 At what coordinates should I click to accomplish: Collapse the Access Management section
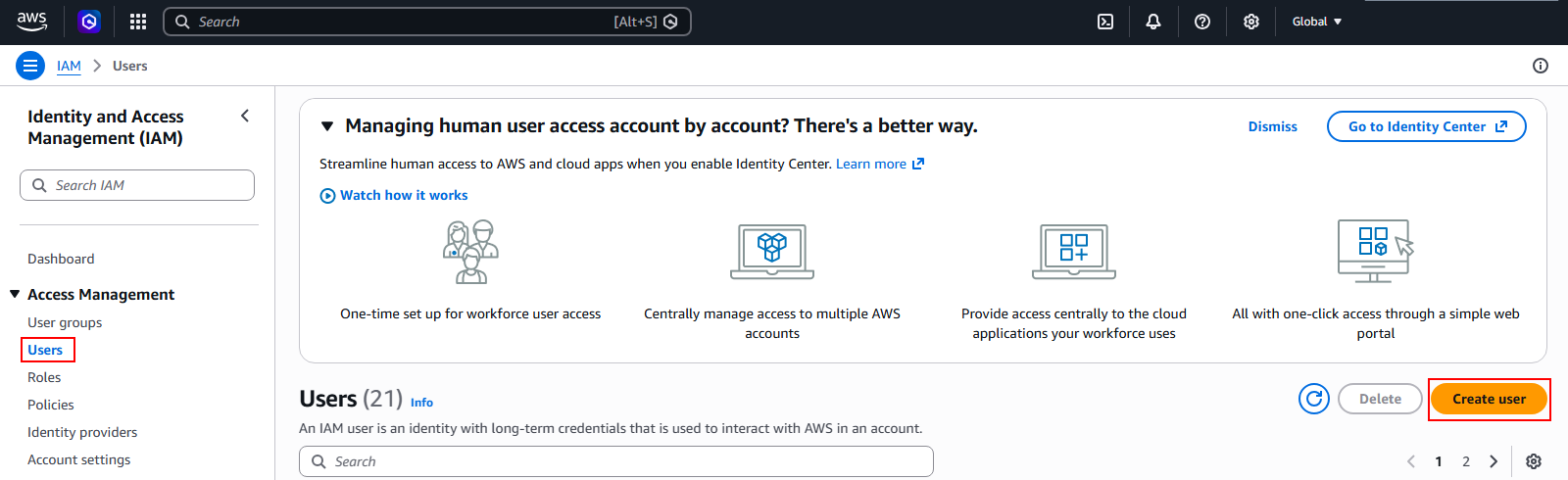[15, 294]
